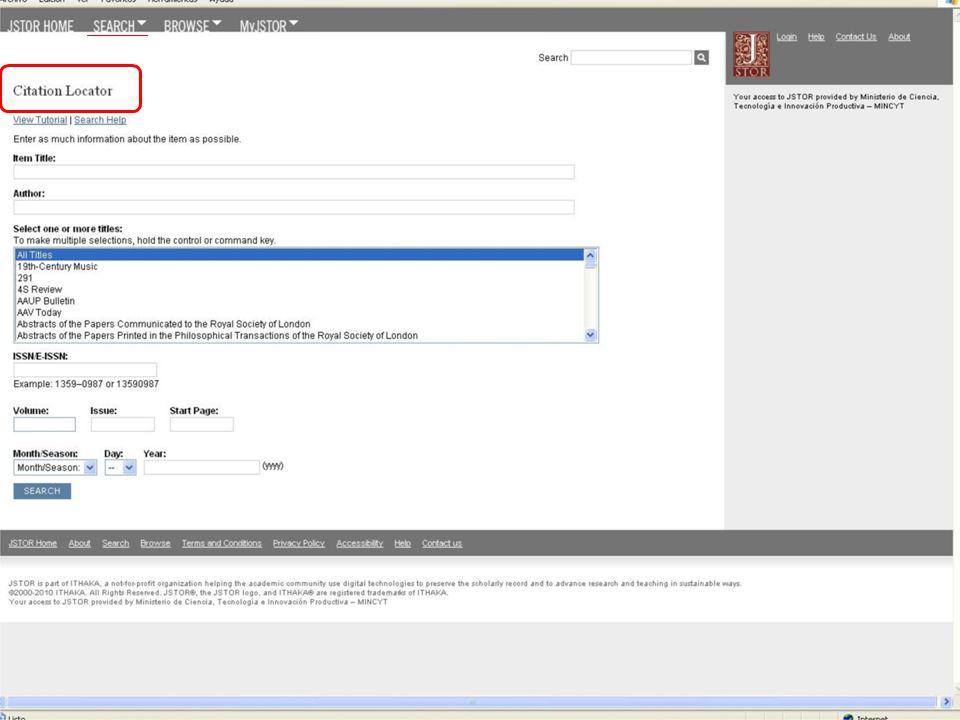Open Accessibility footer link
The height and width of the screenshot is (720, 960).
point(359,544)
